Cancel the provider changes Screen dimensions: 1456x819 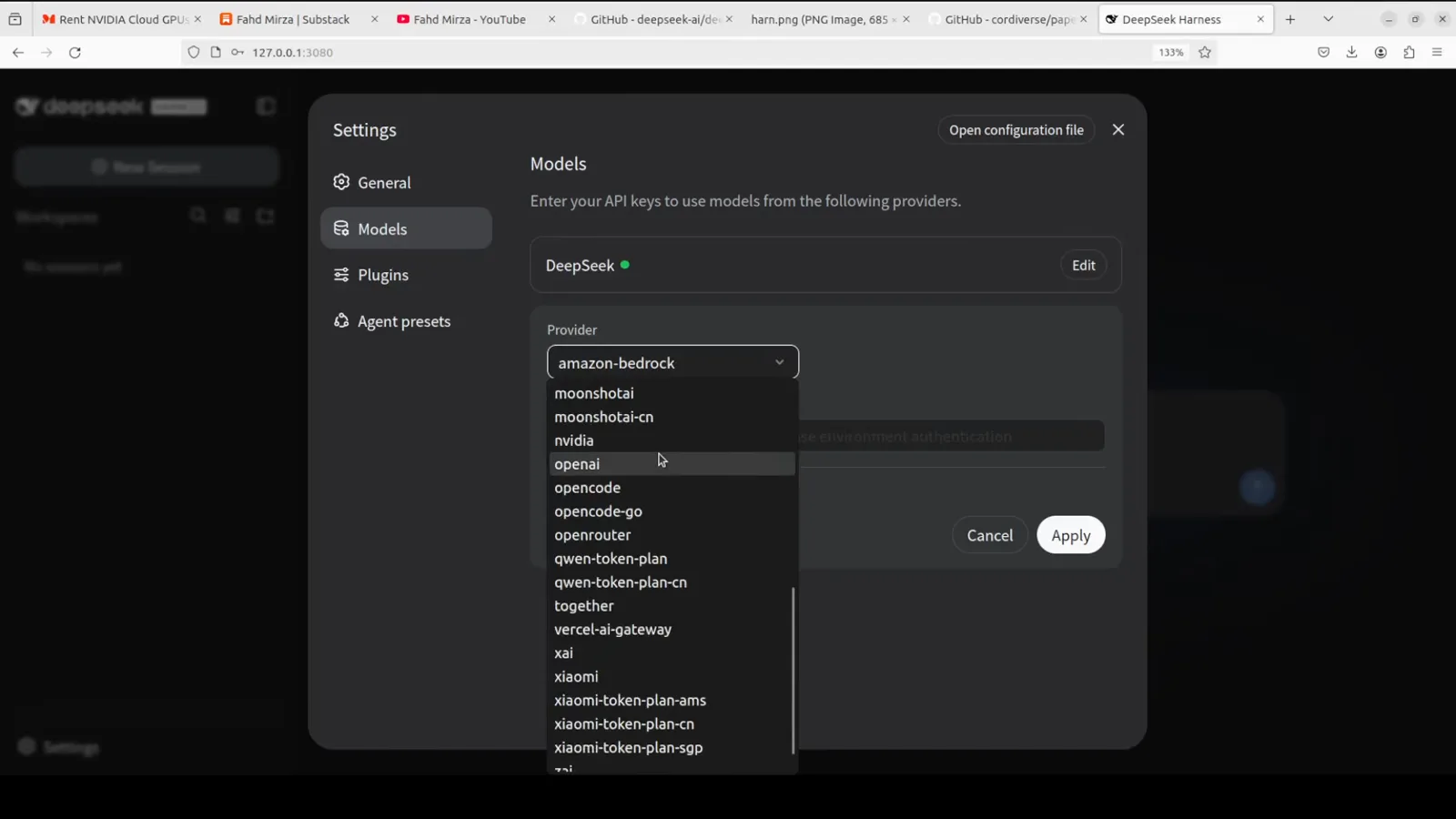click(x=989, y=535)
